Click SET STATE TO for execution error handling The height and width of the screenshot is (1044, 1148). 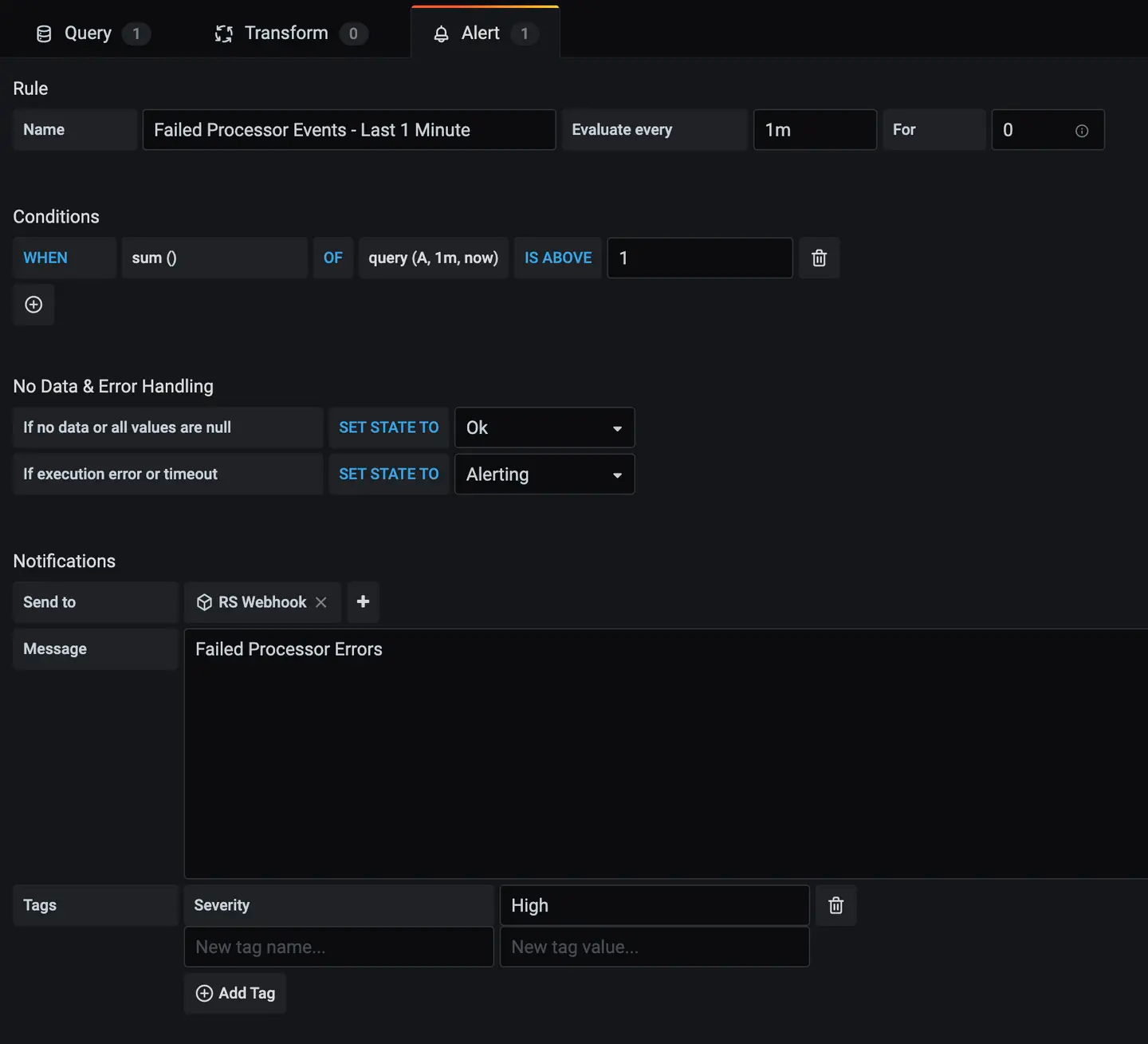coord(388,474)
